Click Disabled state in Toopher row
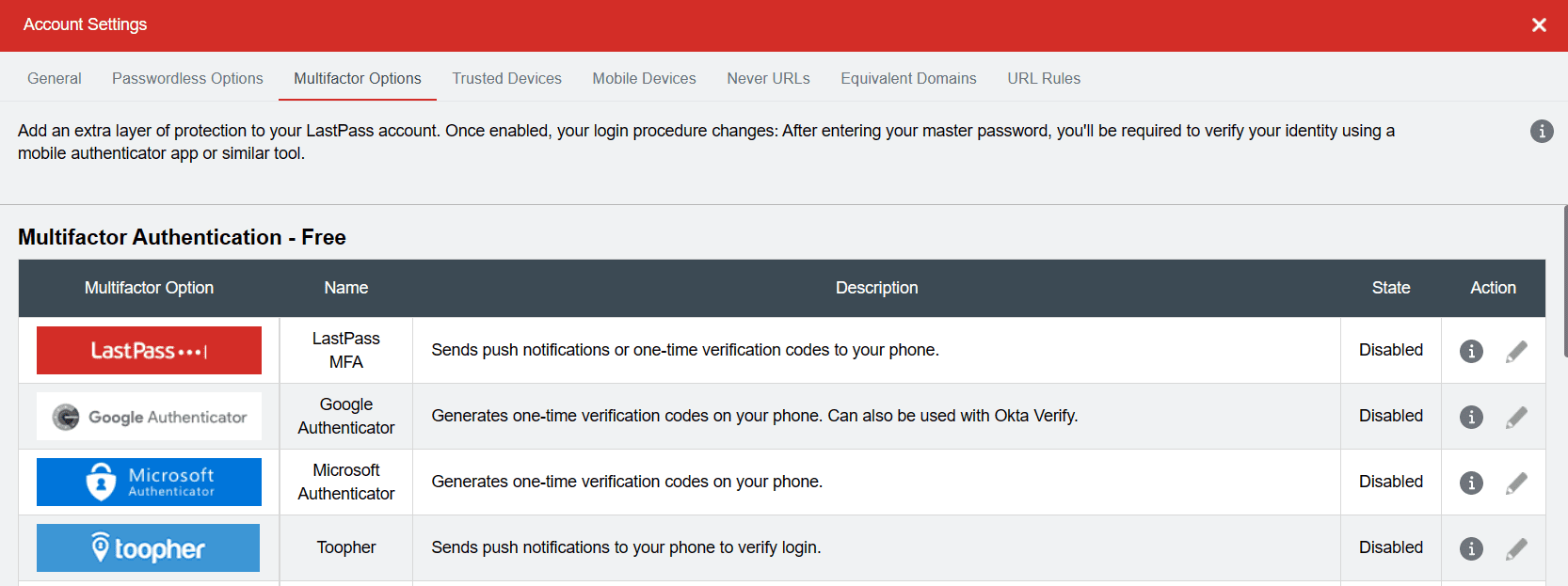Image resolution: width=1568 pixels, height=586 pixels. (1391, 547)
